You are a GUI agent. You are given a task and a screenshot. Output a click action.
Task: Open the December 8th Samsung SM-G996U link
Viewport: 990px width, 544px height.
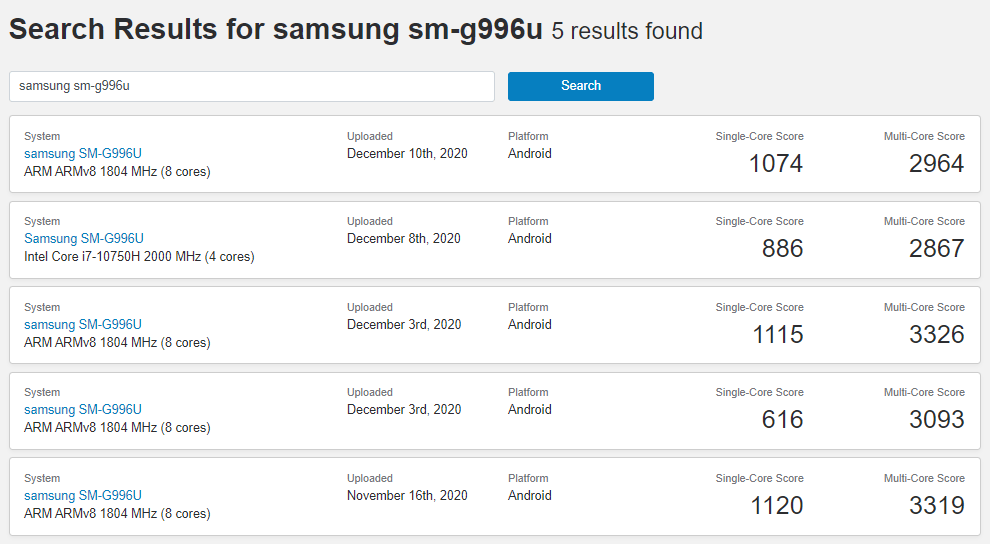click(x=84, y=239)
